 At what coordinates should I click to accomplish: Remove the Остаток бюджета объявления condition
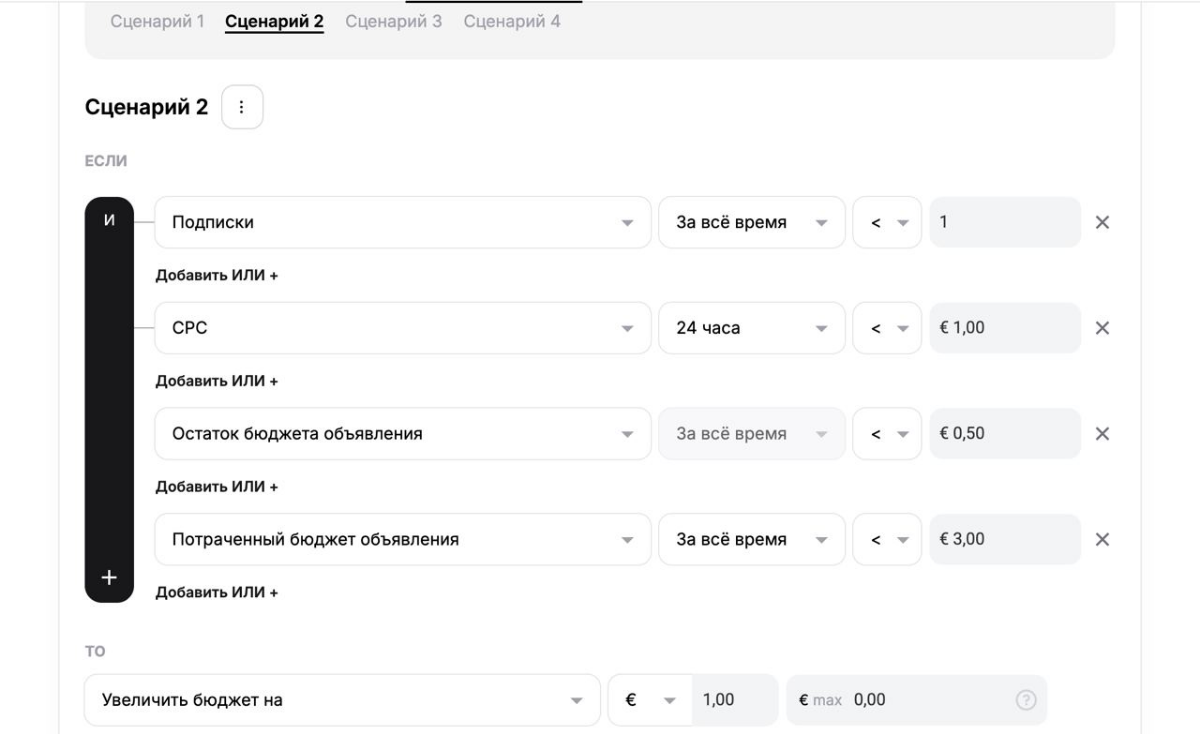(x=1102, y=434)
